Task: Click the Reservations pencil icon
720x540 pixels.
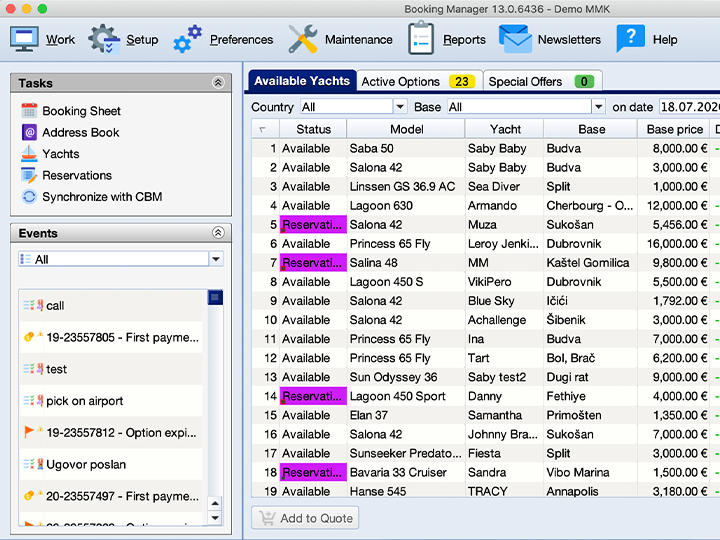Action: pos(29,175)
